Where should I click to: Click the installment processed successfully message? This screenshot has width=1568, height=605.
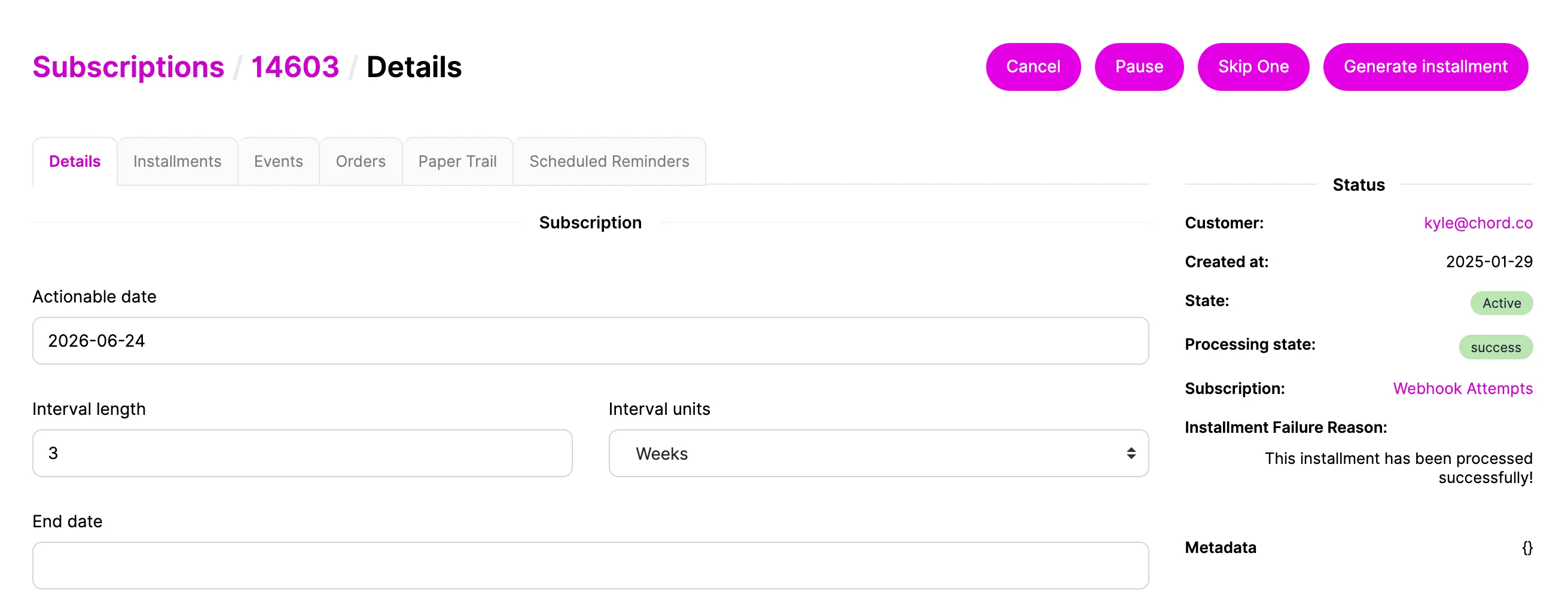coord(1398,468)
